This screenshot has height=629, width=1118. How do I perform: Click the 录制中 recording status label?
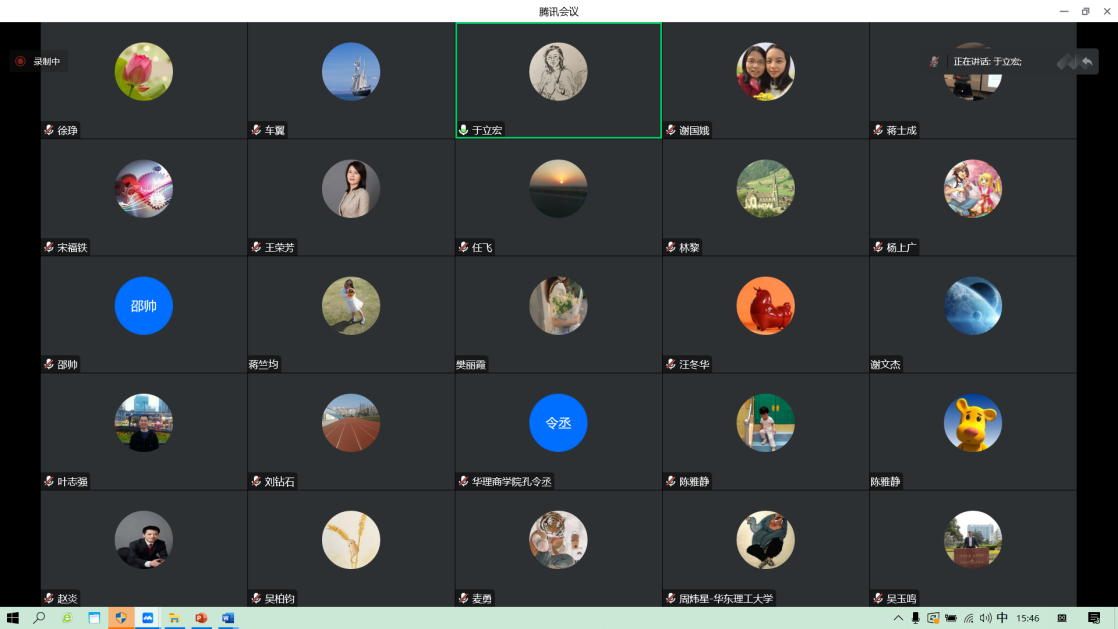(47, 61)
